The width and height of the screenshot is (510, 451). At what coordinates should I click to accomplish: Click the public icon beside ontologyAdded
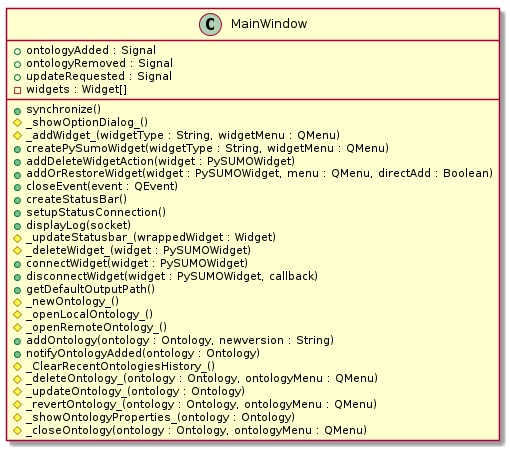[17, 51]
